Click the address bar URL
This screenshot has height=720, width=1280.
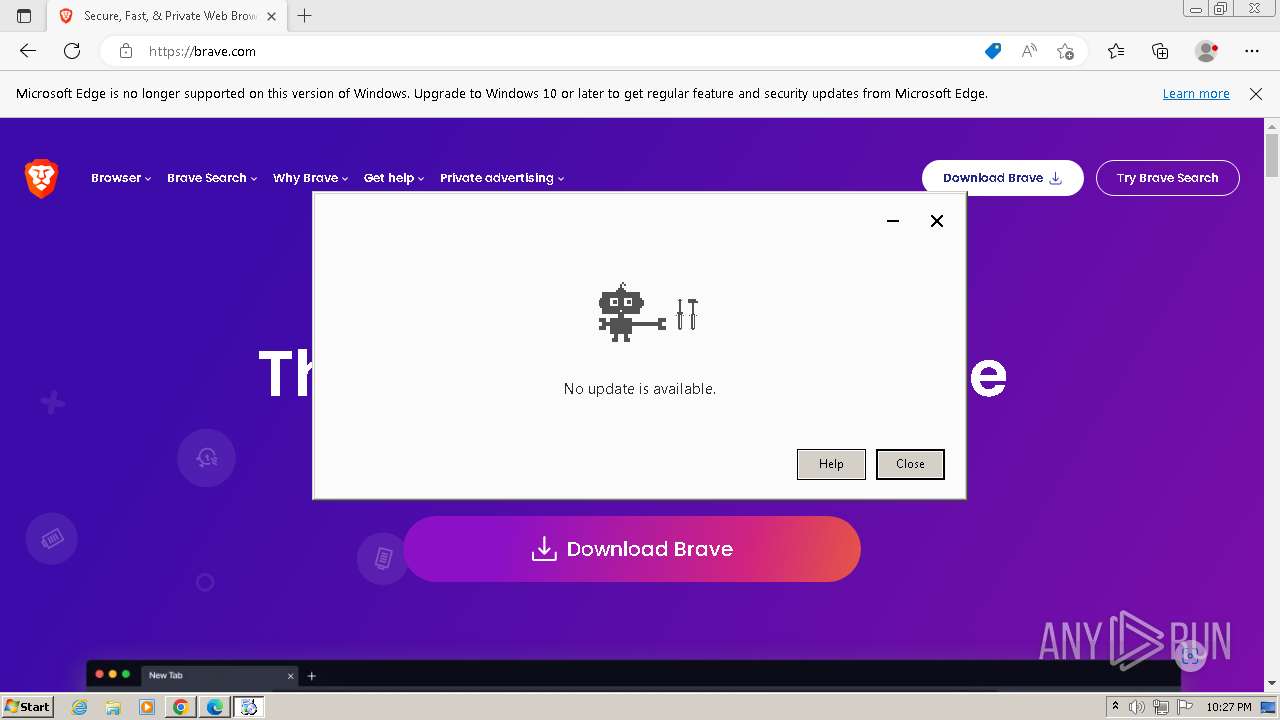click(203, 51)
